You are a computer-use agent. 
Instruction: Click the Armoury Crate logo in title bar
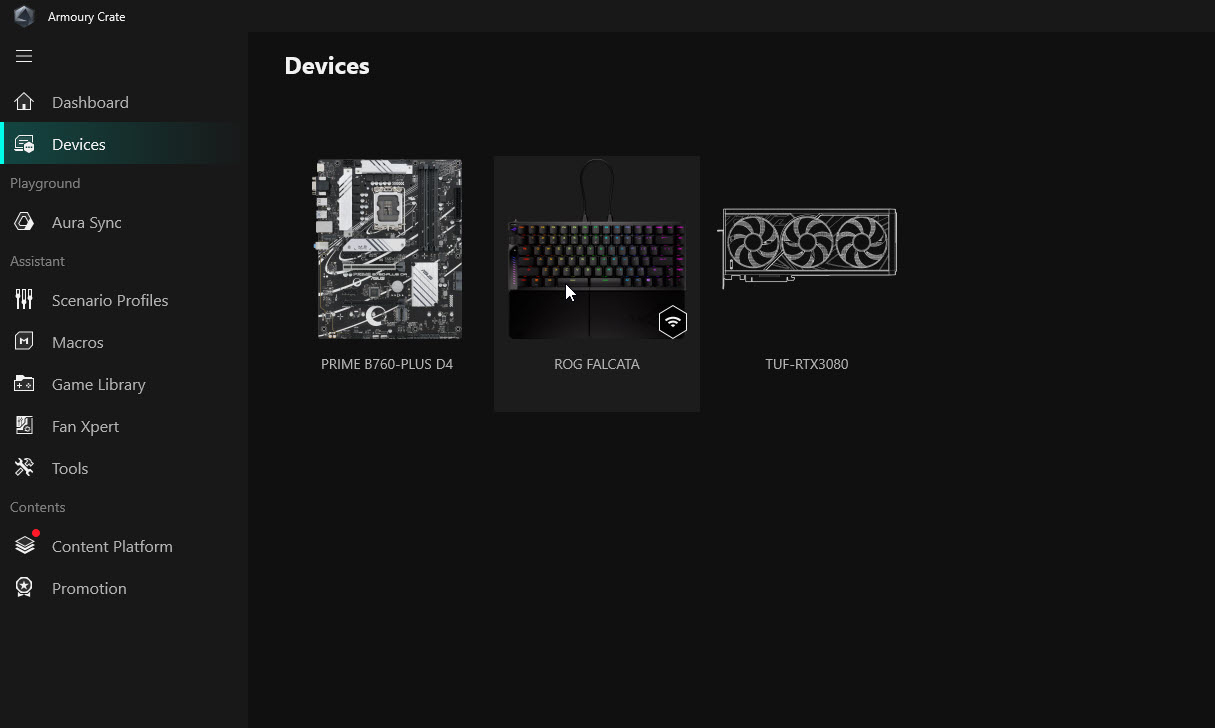point(24,16)
